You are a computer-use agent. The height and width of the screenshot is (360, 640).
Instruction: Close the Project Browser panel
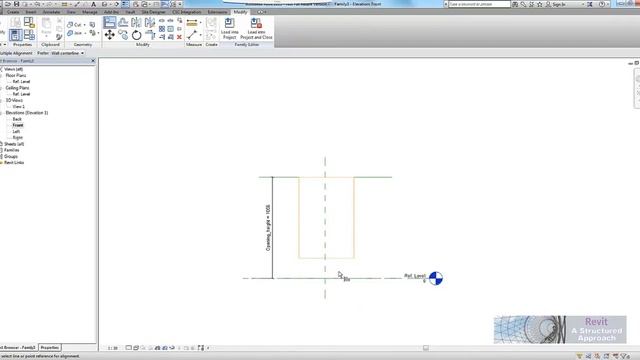93,61
